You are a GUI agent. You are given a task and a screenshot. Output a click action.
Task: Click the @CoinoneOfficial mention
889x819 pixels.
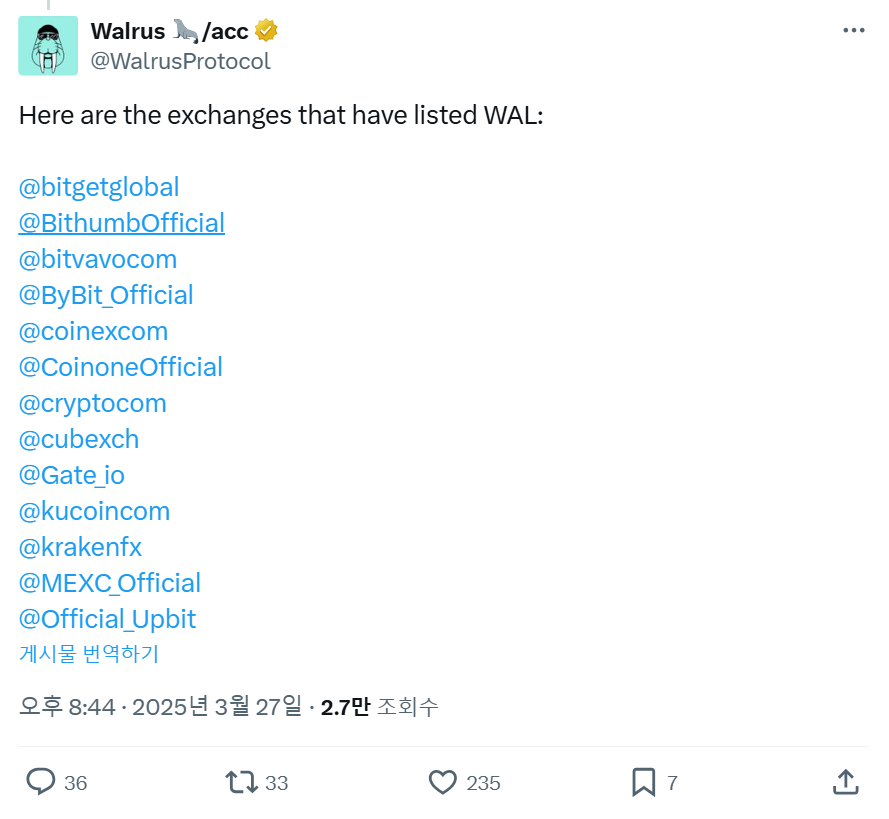click(120, 367)
